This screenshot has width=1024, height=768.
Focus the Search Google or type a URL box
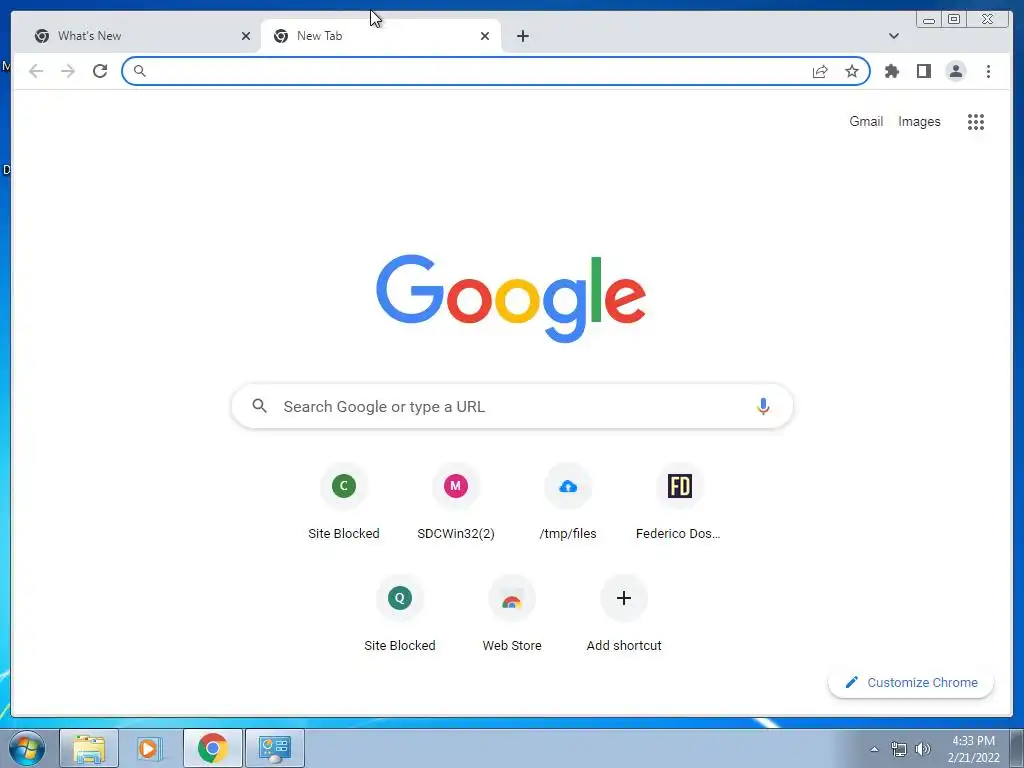click(x=512, y=406)
